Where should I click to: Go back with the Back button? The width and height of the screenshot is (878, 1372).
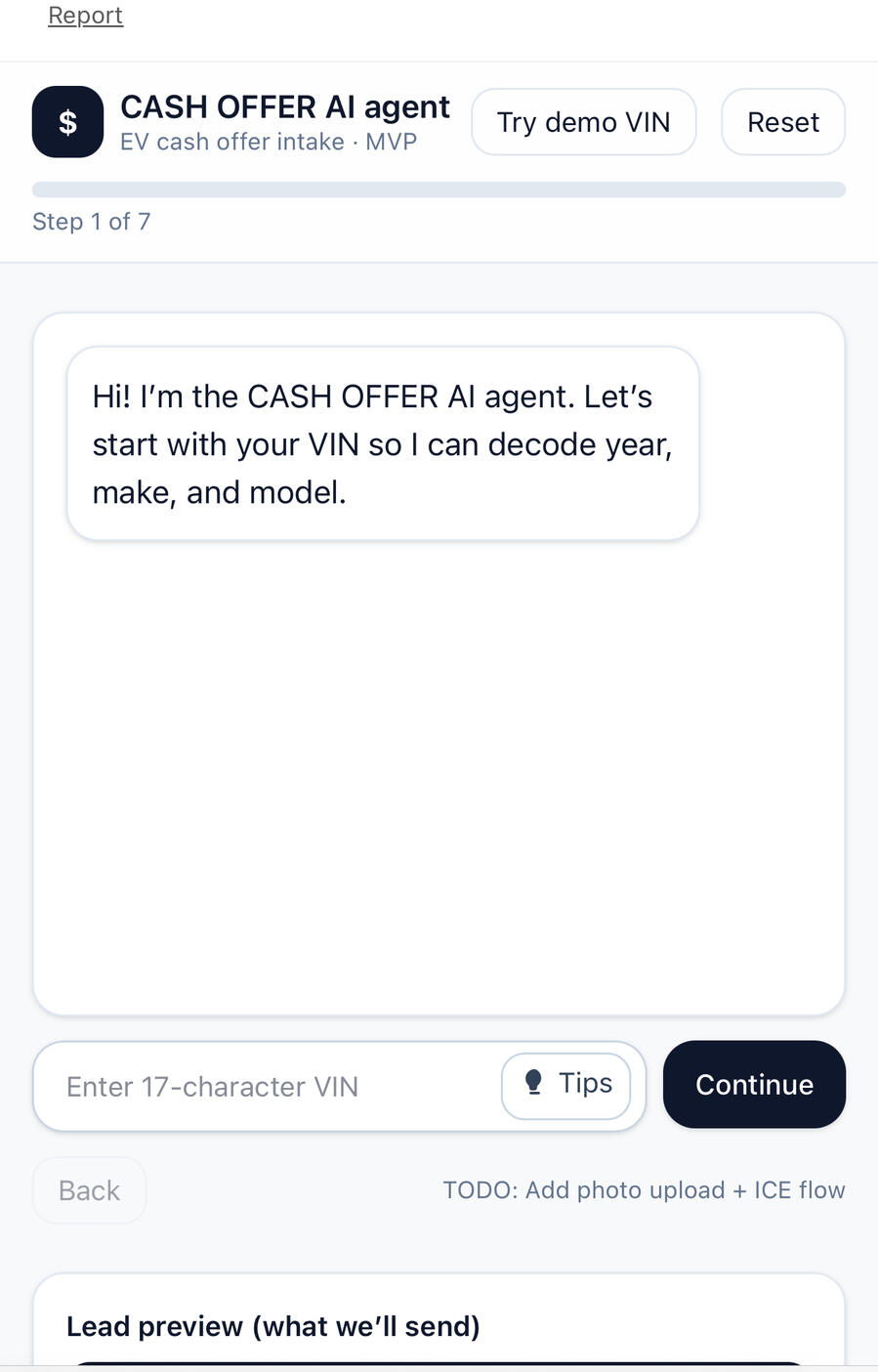click(x=89, y=1190)
